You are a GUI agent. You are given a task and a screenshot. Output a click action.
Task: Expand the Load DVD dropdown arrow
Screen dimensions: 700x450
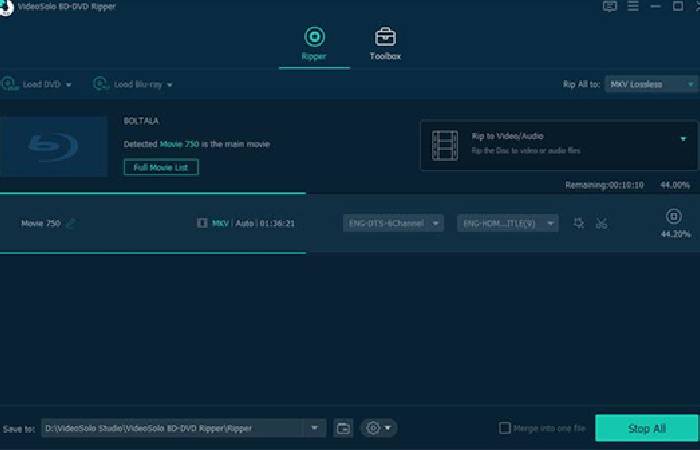(69, 85)
